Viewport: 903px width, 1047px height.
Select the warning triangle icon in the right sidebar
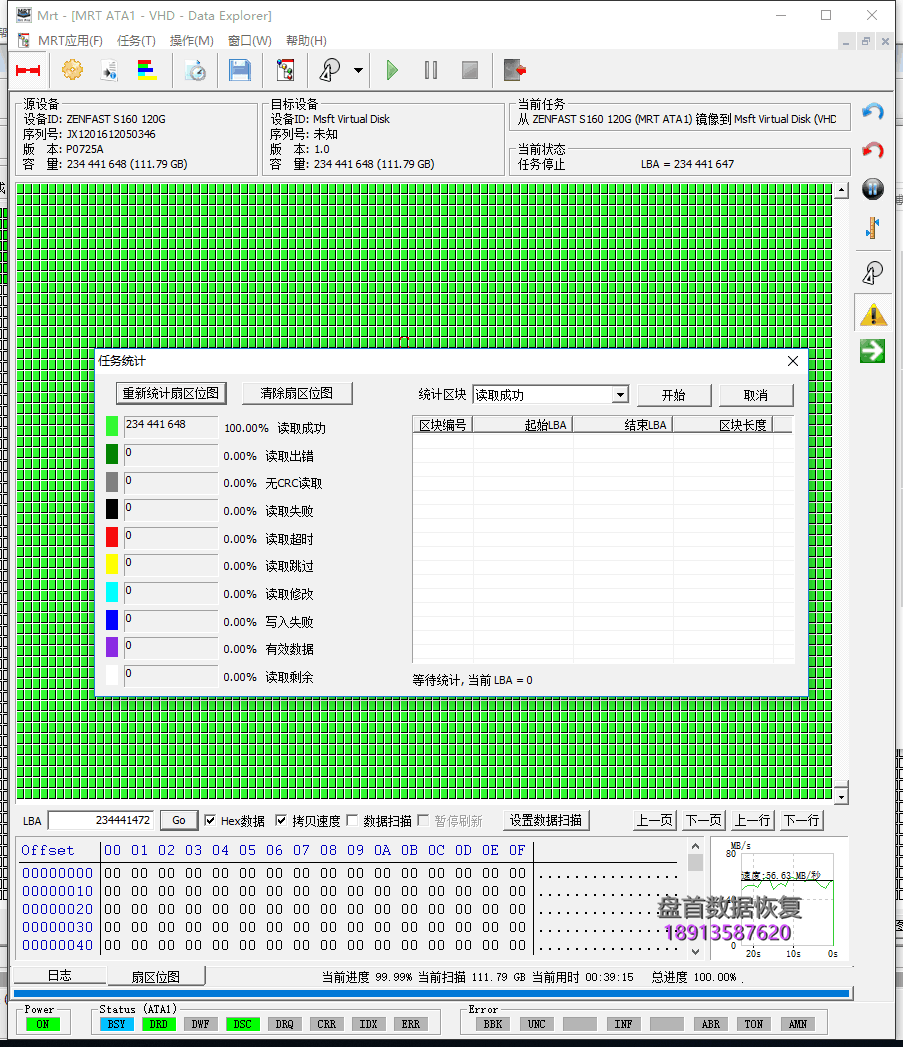point(872,313)
